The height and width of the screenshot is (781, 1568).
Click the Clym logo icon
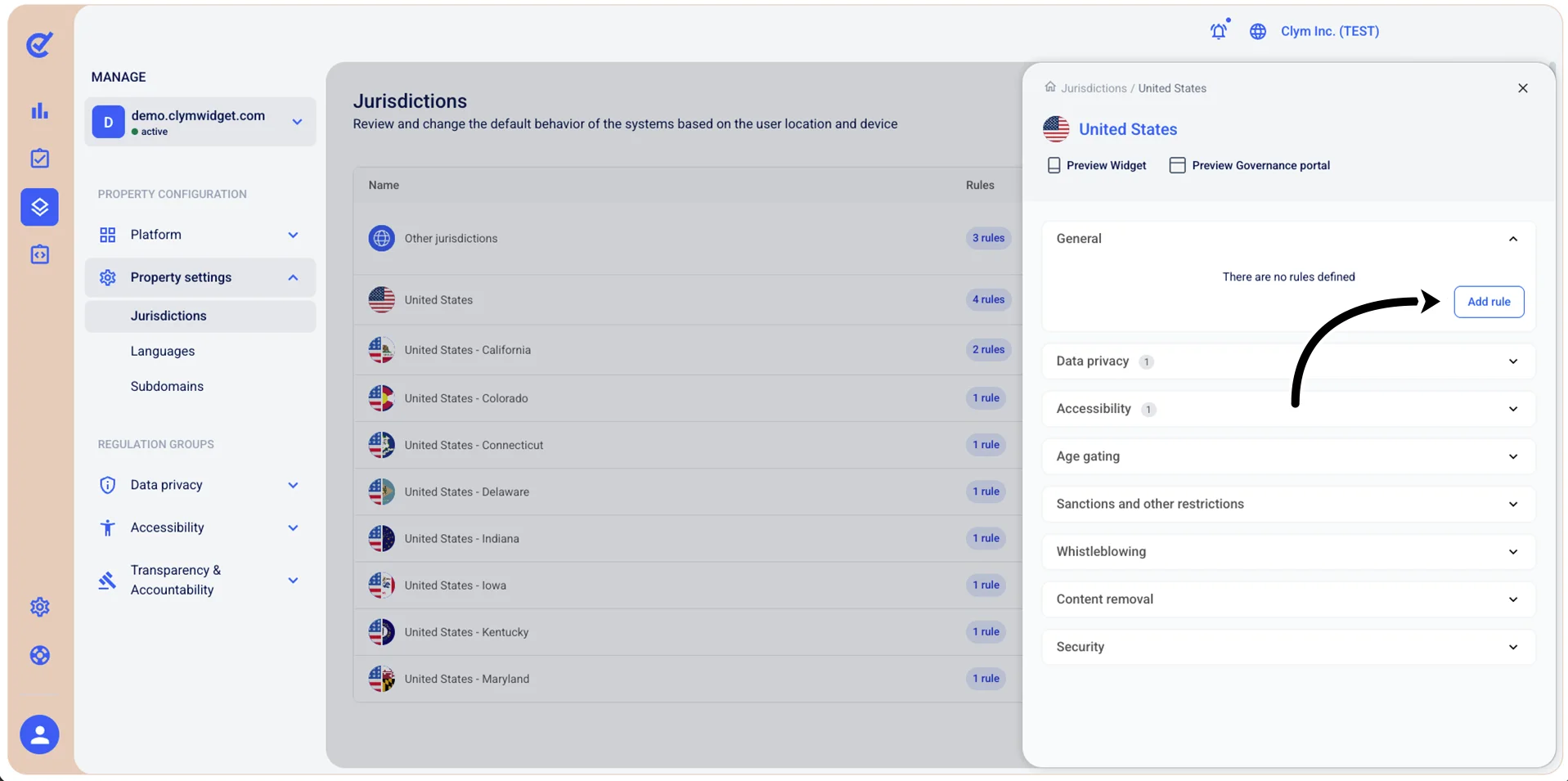pos(39,44)
